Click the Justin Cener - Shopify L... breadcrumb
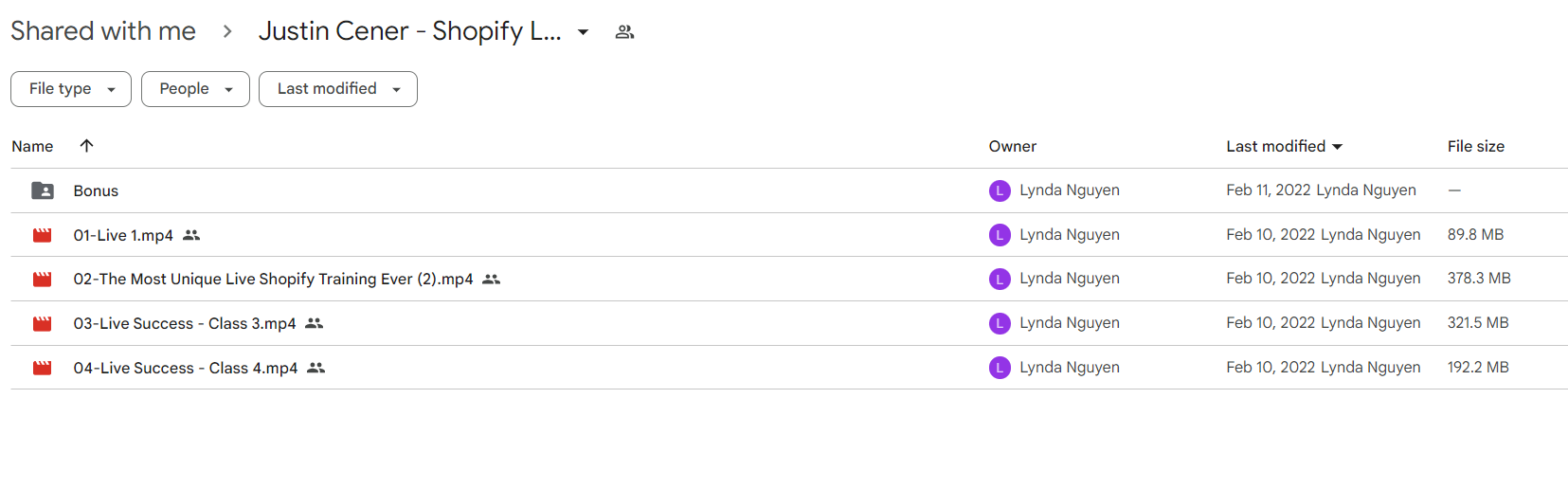 point(409,31)
